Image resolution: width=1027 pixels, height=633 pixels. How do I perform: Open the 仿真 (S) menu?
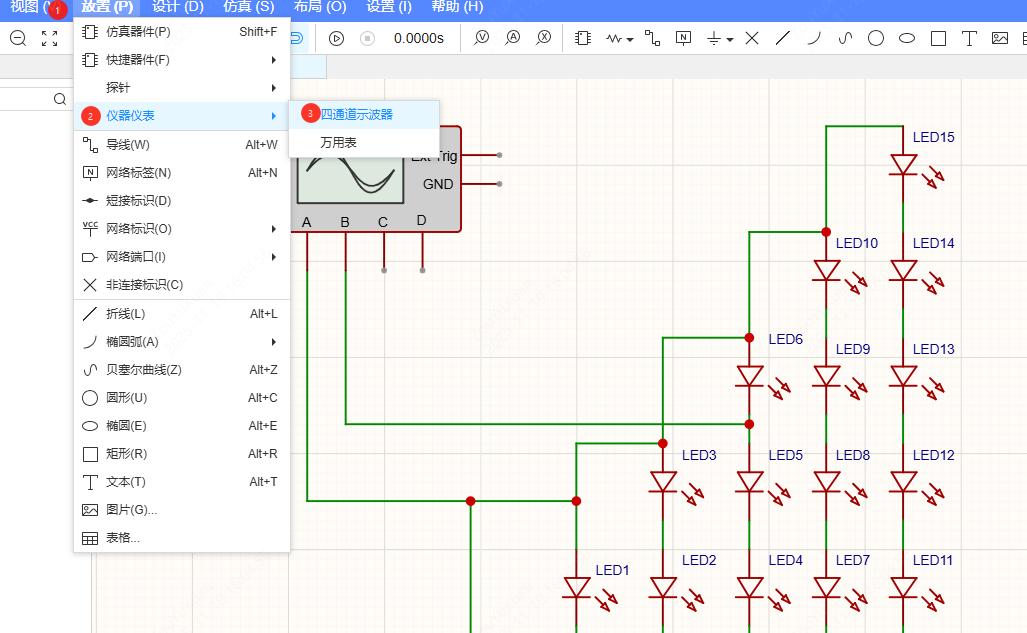tap(248, 7)
